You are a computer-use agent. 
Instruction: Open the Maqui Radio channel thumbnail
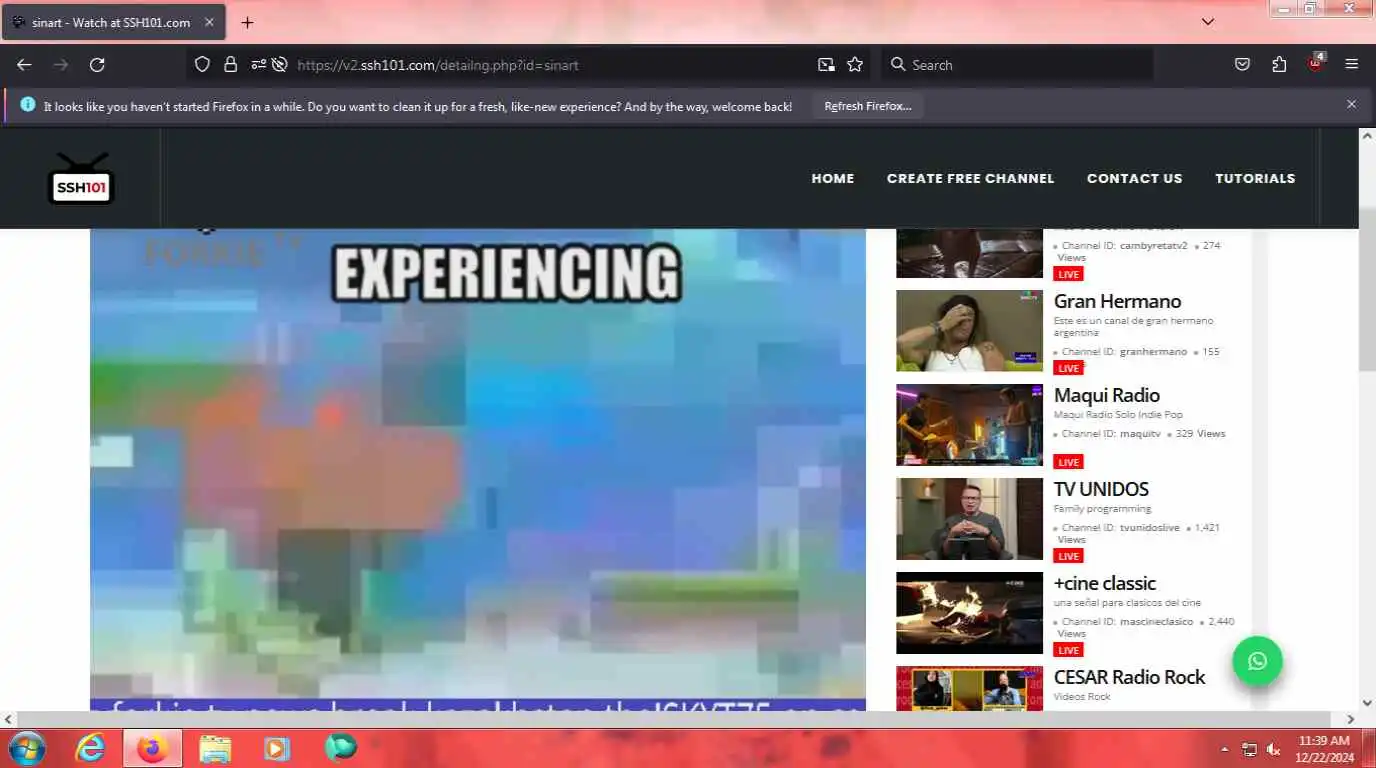(969, 425)
